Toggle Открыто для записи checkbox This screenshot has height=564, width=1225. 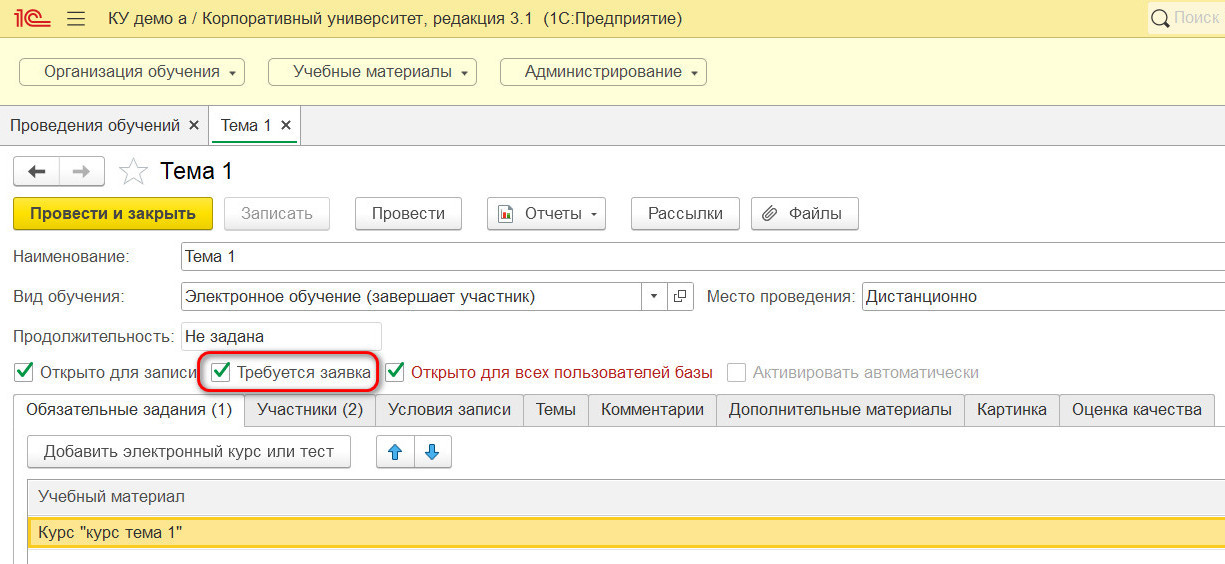[23, 372]
